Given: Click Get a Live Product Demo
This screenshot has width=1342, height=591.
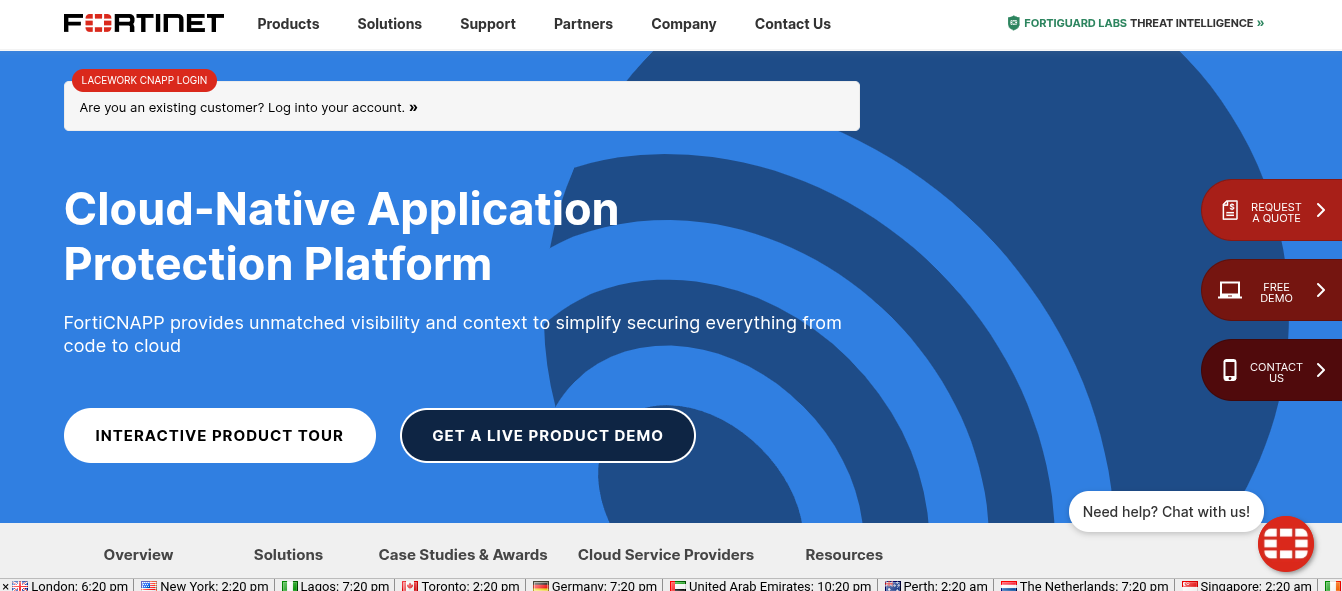Looking at the screenshot, I should 548,436.
